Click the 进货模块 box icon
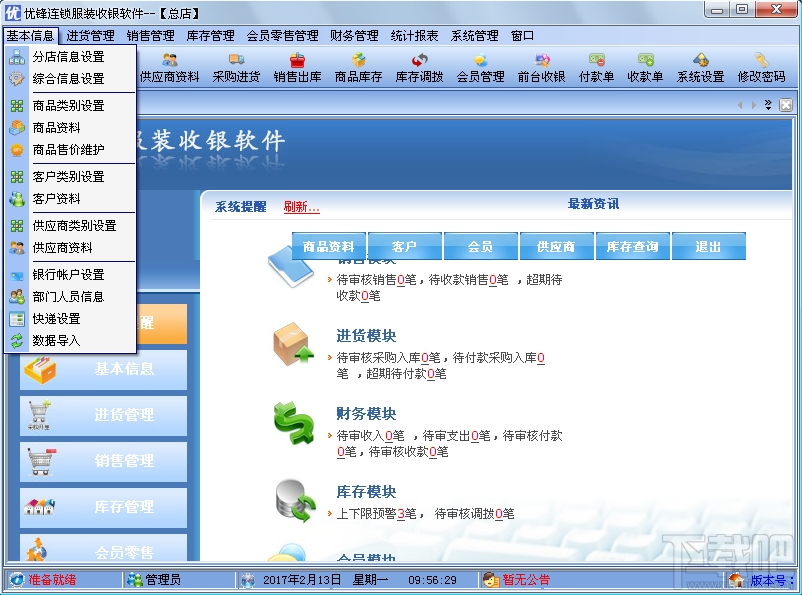The width and height of the screenshot is (802, 595). coord(293,344)
